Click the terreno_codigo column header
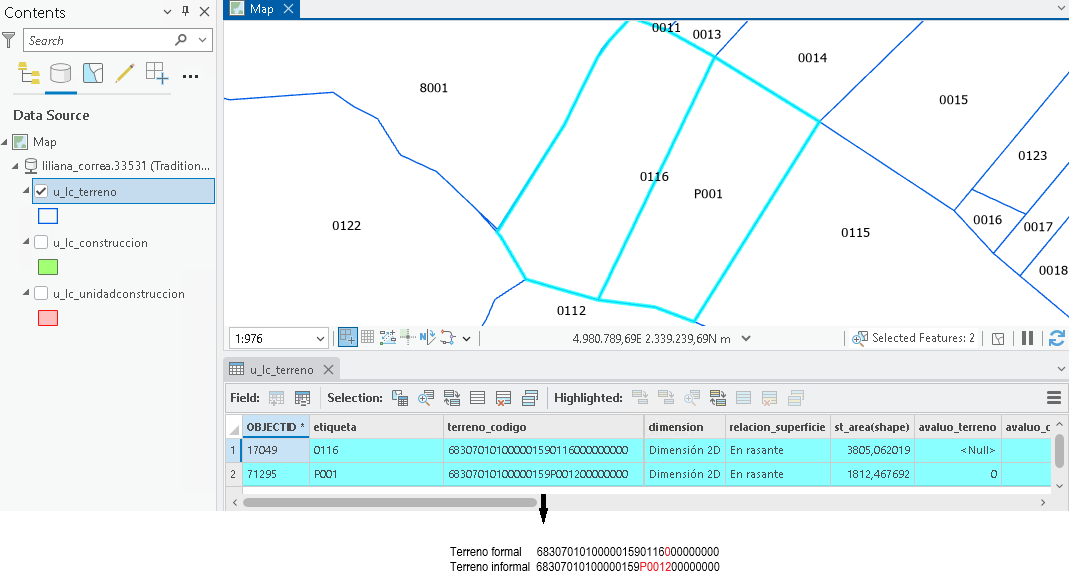 tap(543, 427)
